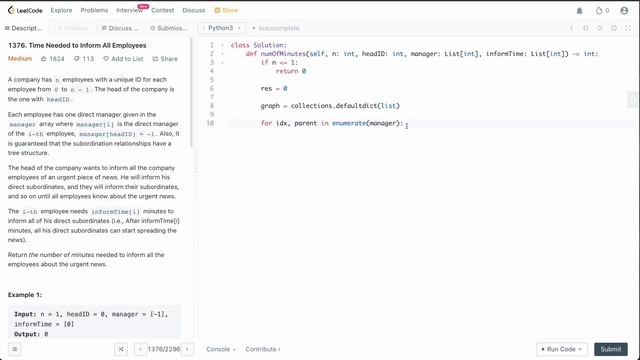Toggle the Autocomplete option
Image resolution: width=640 pixels, height=360 pixels.
point(276,28)
